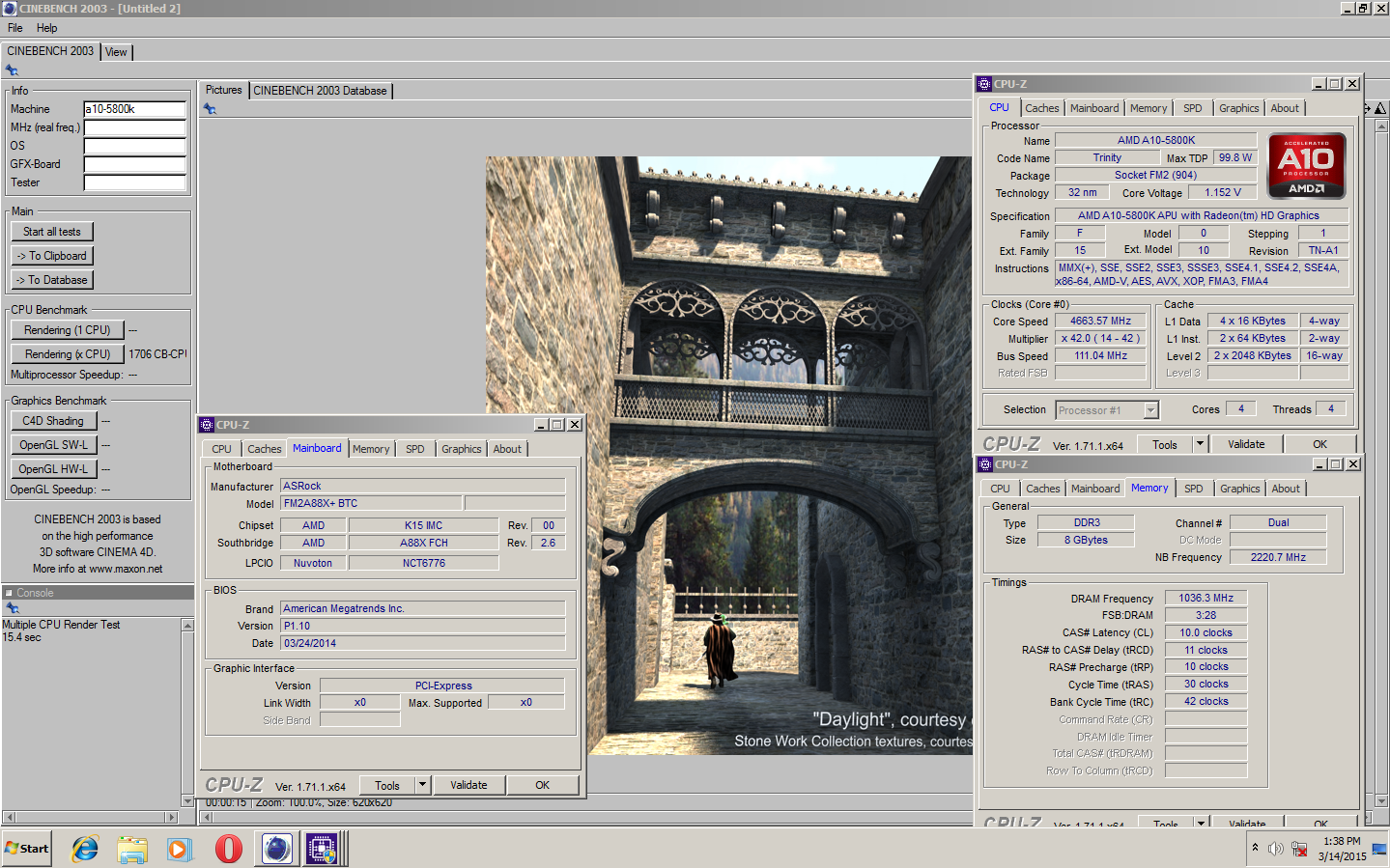Screen dimensions: 1390x868
Task: Click Validate in the CPU-Z CPU window
Action: coord(1246,444)
